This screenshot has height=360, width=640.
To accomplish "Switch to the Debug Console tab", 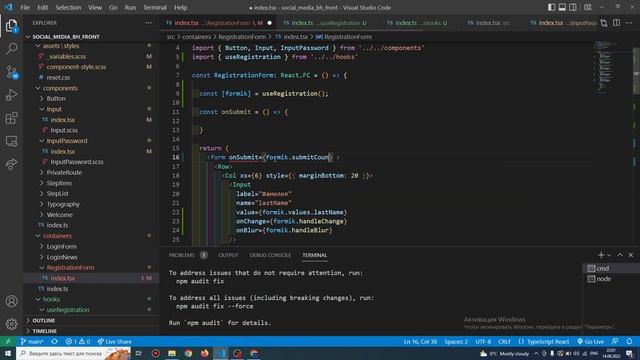I will click(x=270, y=255).
